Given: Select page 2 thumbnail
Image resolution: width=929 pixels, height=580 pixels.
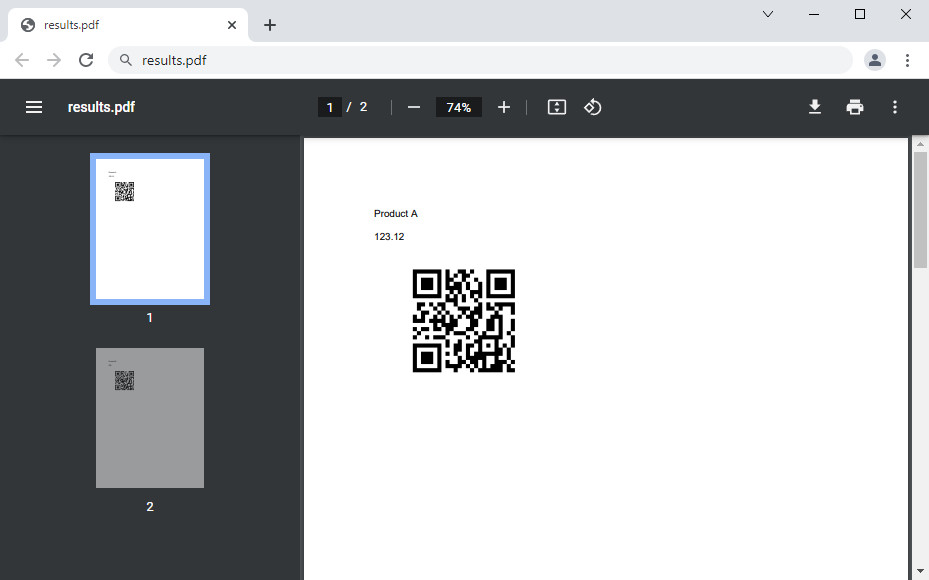Looking at the screenshot, I should point(150,418).
